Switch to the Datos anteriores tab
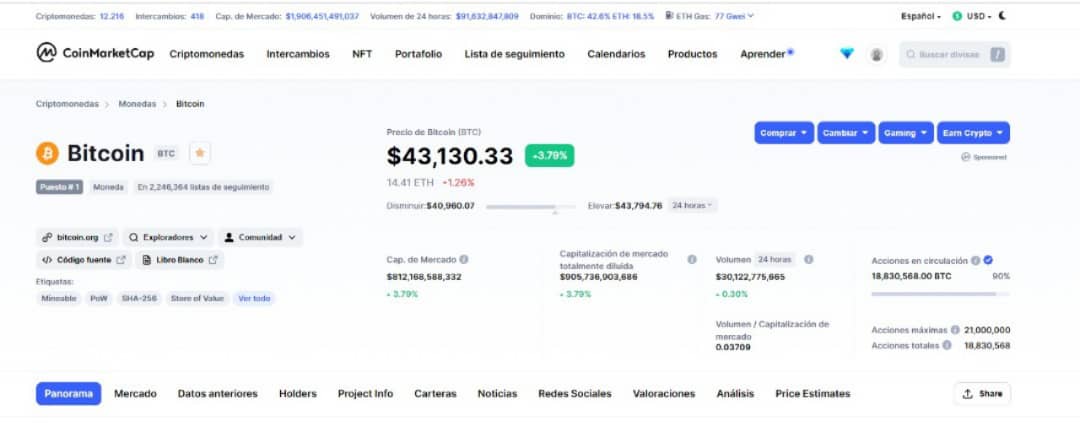The height and width of the screenshot is (432, 1080). [x=218, y=393]
